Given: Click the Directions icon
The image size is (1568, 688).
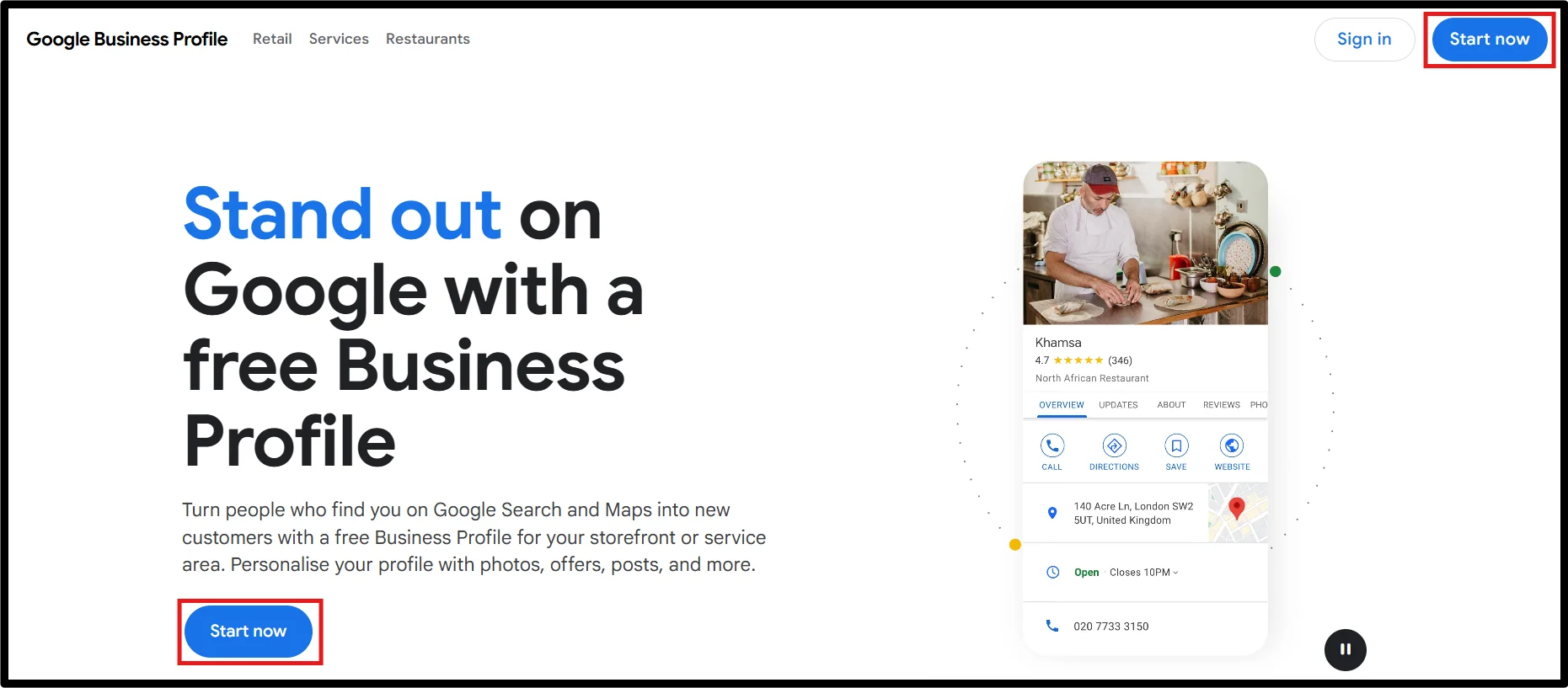Looking at the screenshot, I should (1114, 445).
